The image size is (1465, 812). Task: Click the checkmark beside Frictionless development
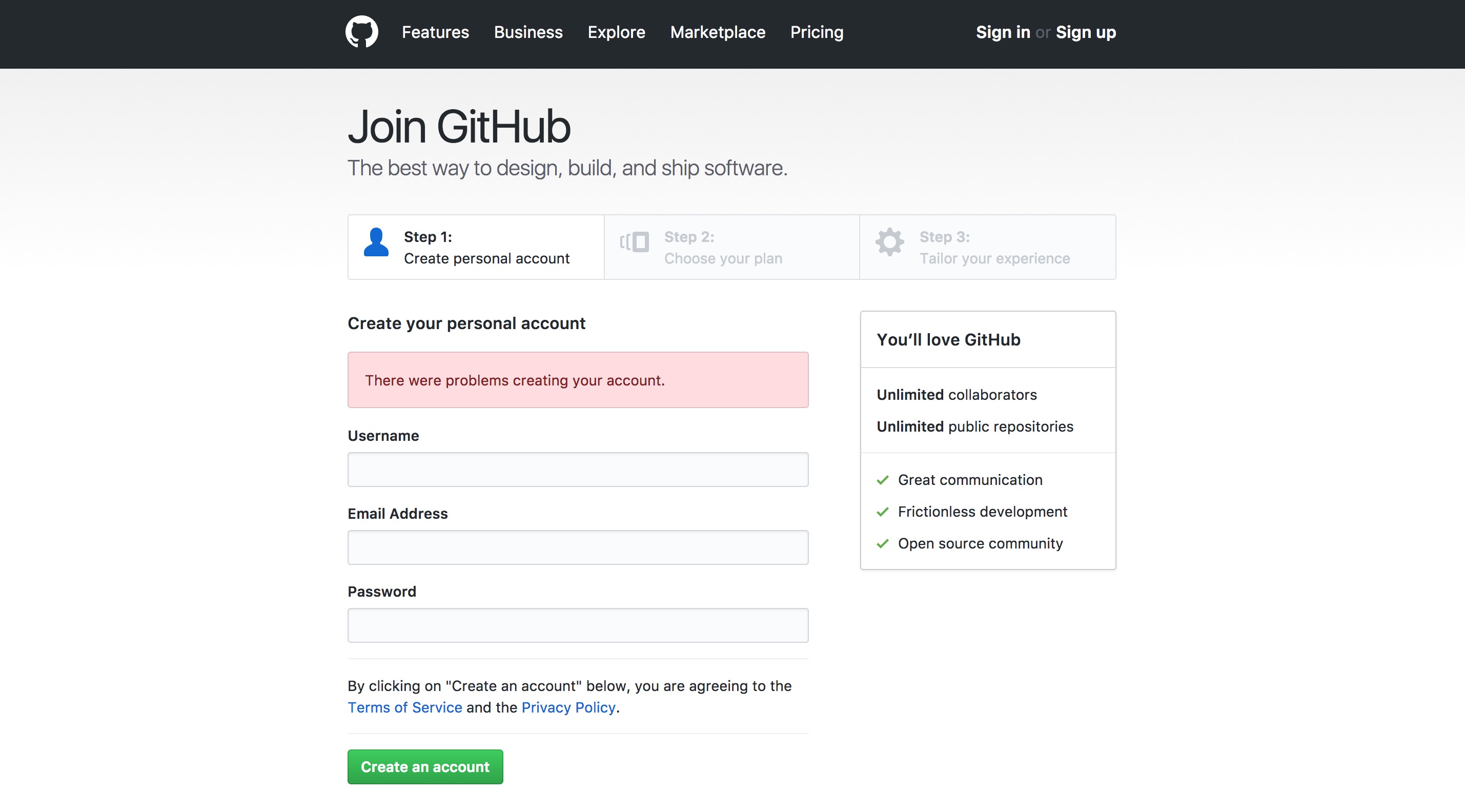click(x=882, y=512)
